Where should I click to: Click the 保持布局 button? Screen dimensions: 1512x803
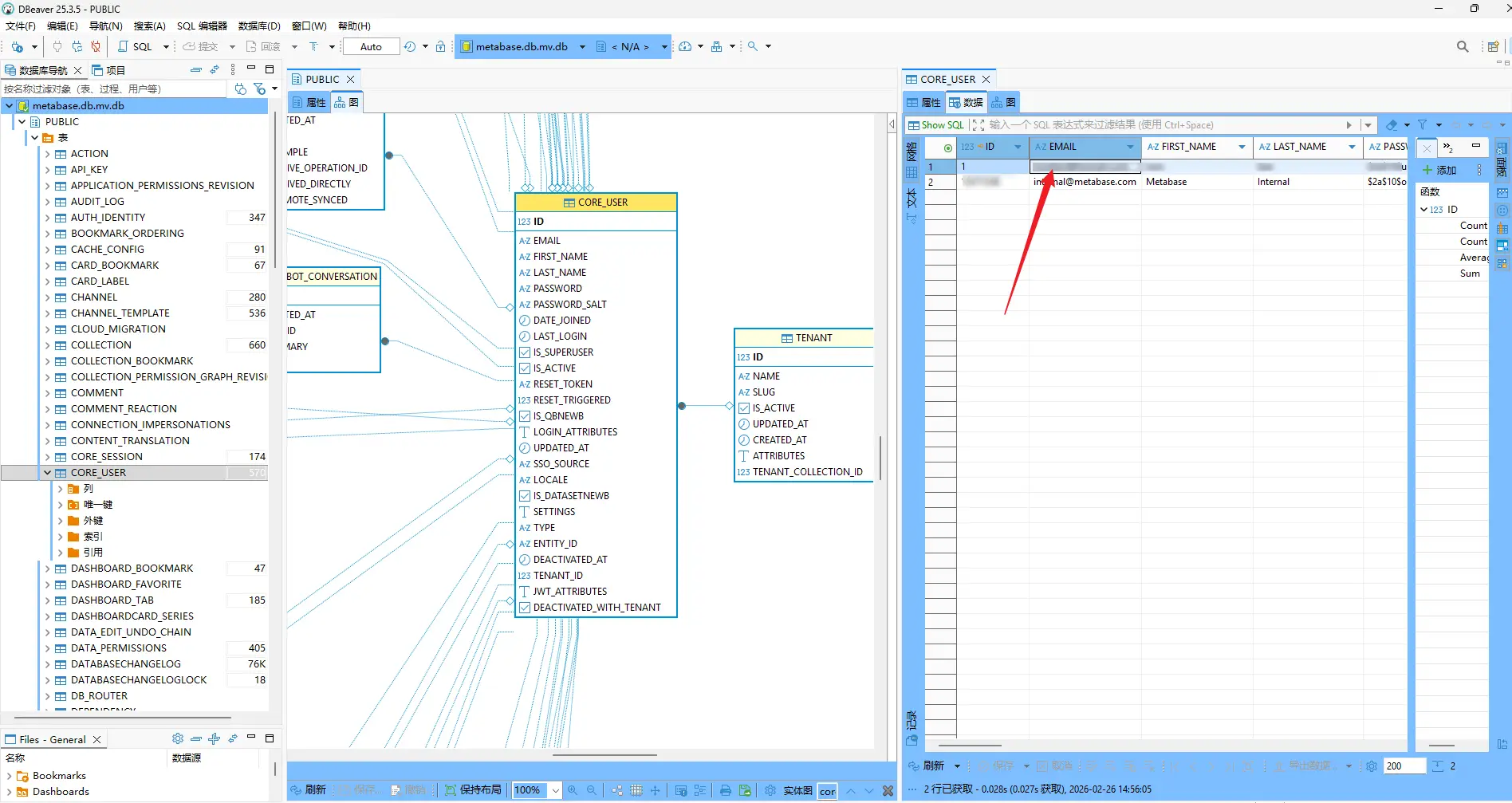[473, 790]
